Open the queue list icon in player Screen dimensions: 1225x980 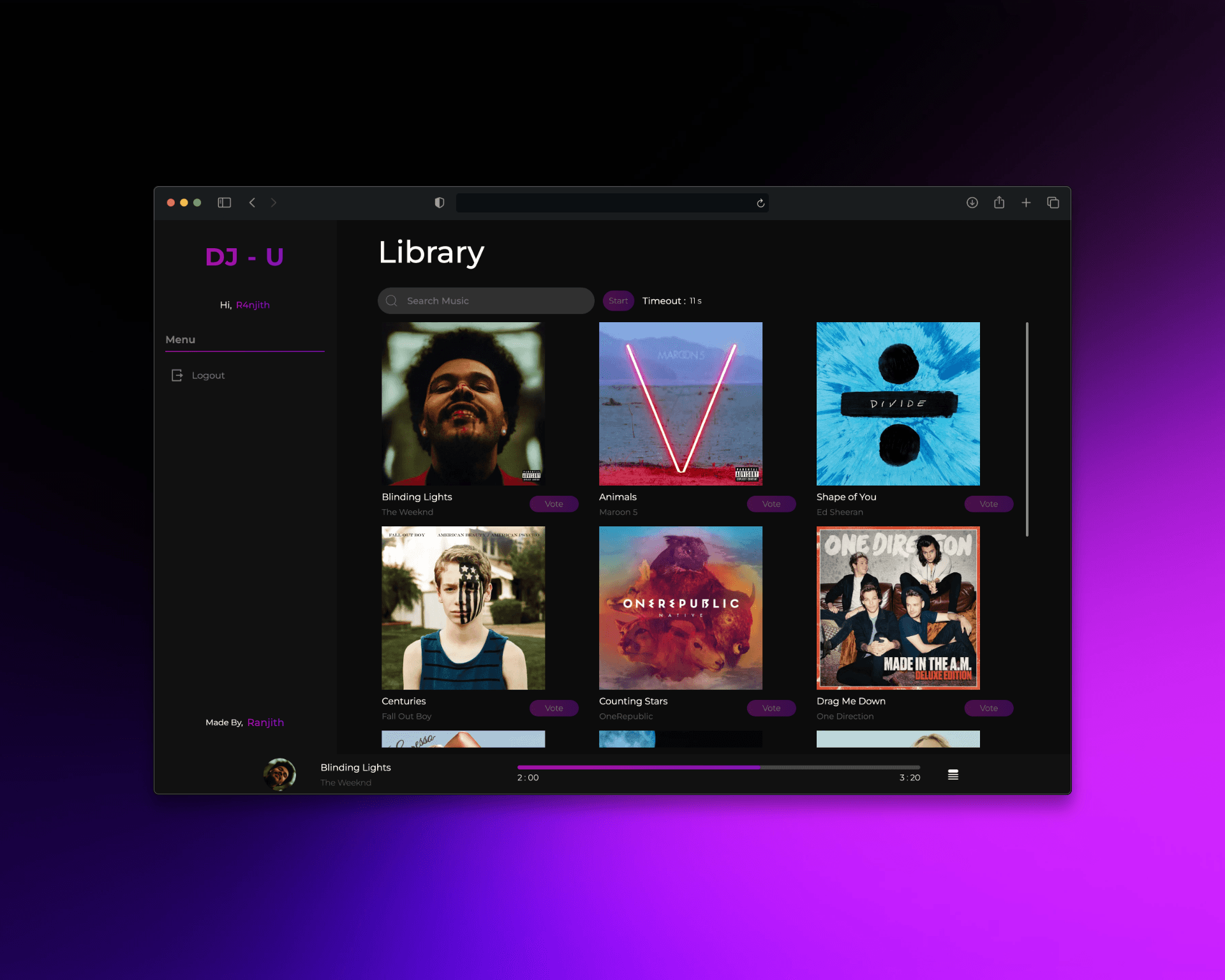pyautogui.click(x=953, y=775)
